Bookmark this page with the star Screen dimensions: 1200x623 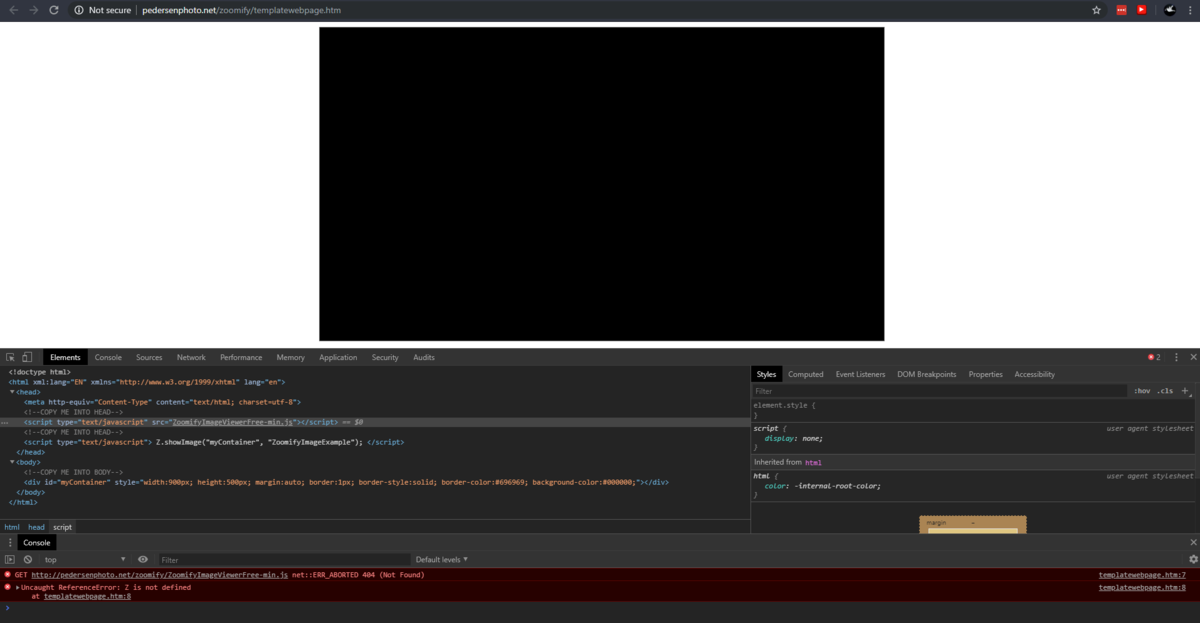[1096, 10]
